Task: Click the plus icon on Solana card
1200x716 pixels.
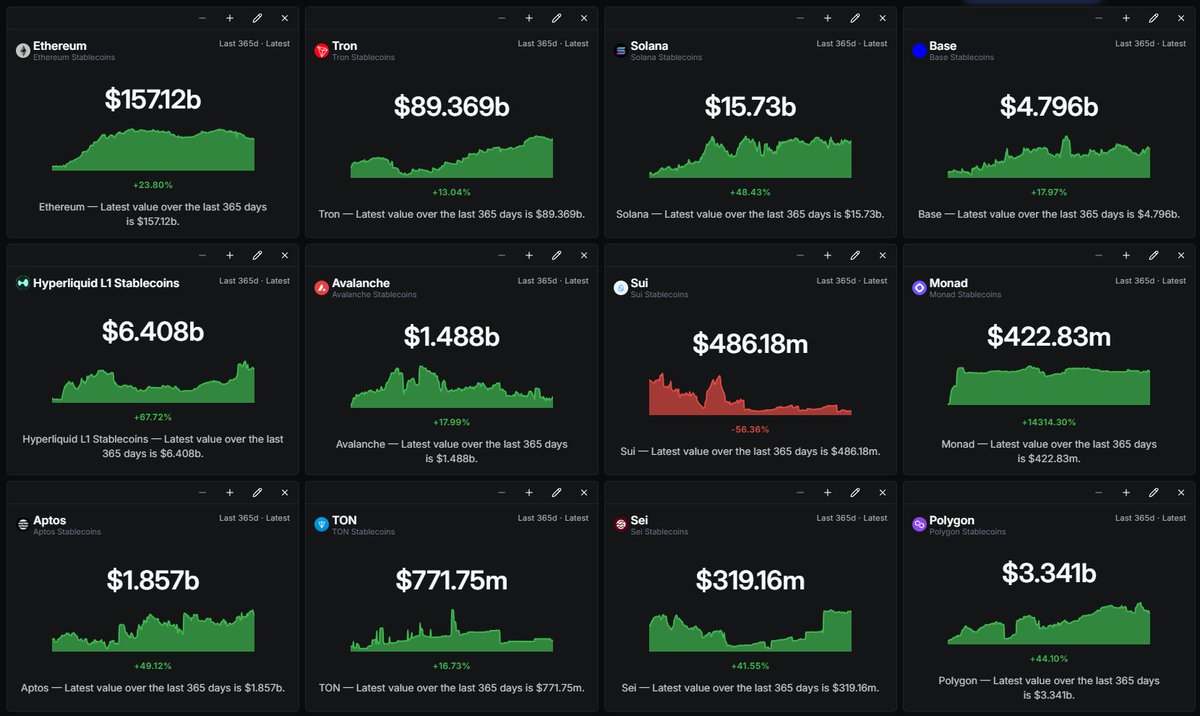Action: click(828, 18)
